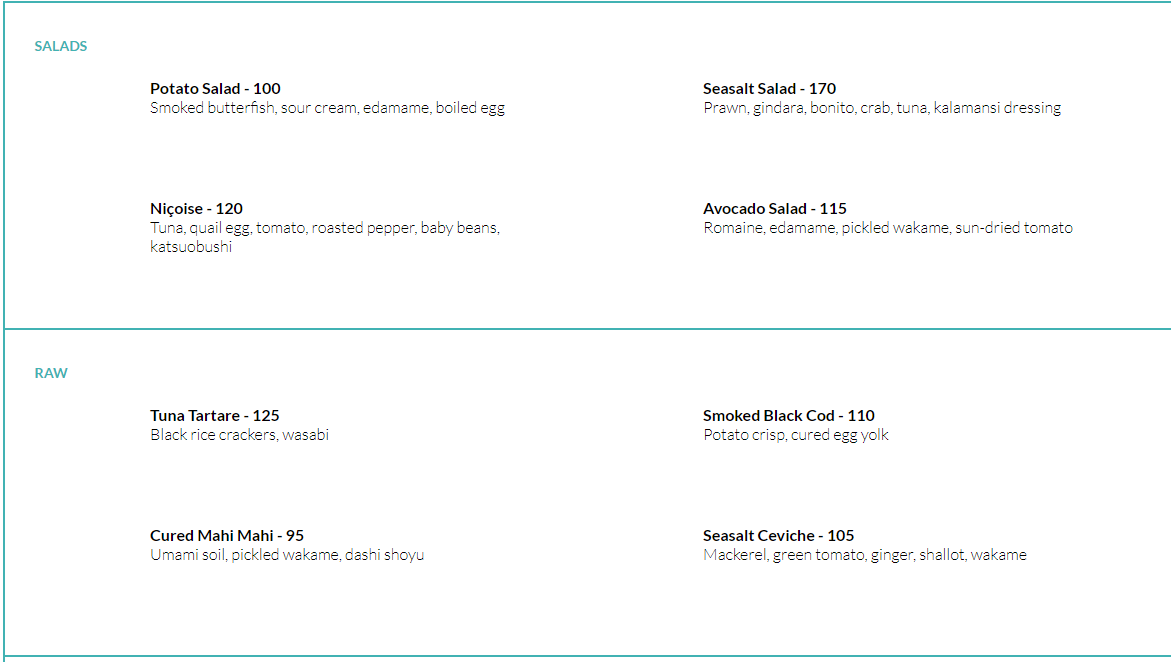
Task: Click the SALADS section heading
Action: pos(60,46)
